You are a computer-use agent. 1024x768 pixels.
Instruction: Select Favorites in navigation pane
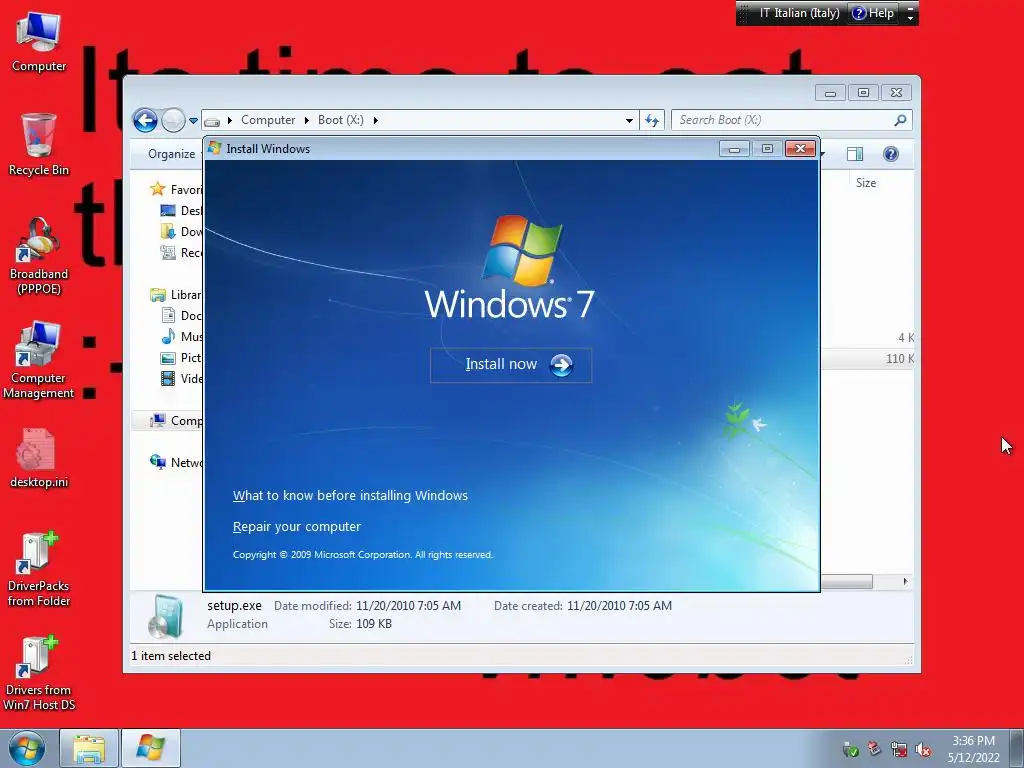(176, 189)
